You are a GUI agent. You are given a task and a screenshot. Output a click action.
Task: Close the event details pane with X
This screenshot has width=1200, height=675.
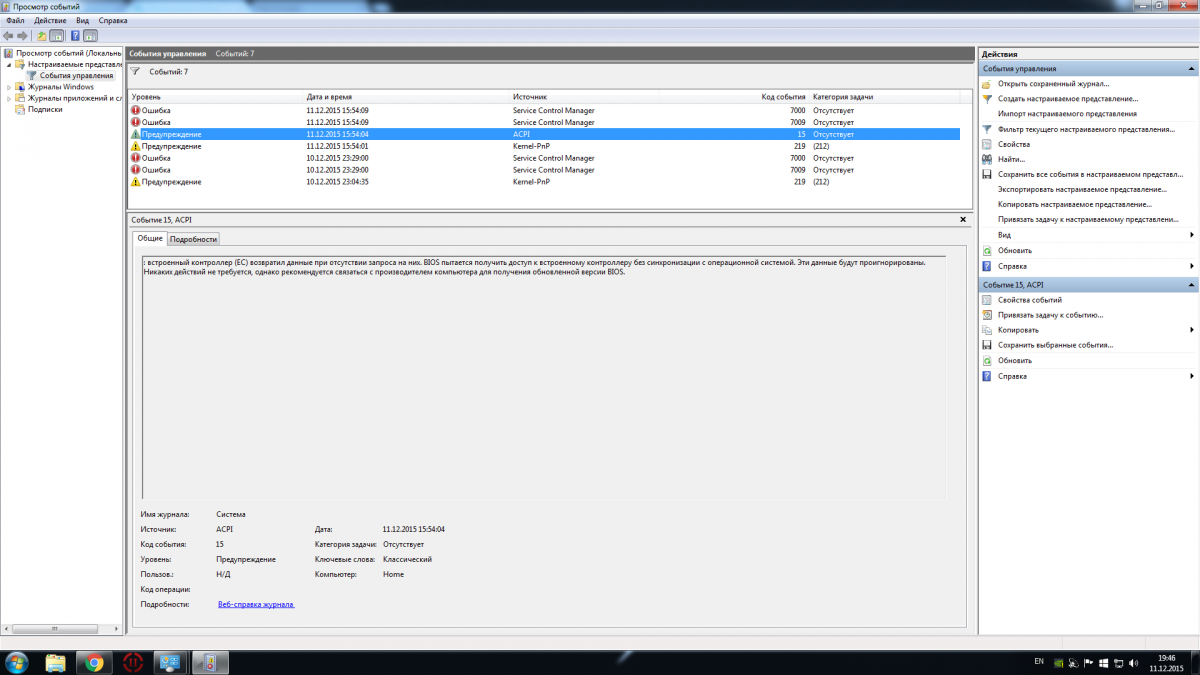(963, 218)
